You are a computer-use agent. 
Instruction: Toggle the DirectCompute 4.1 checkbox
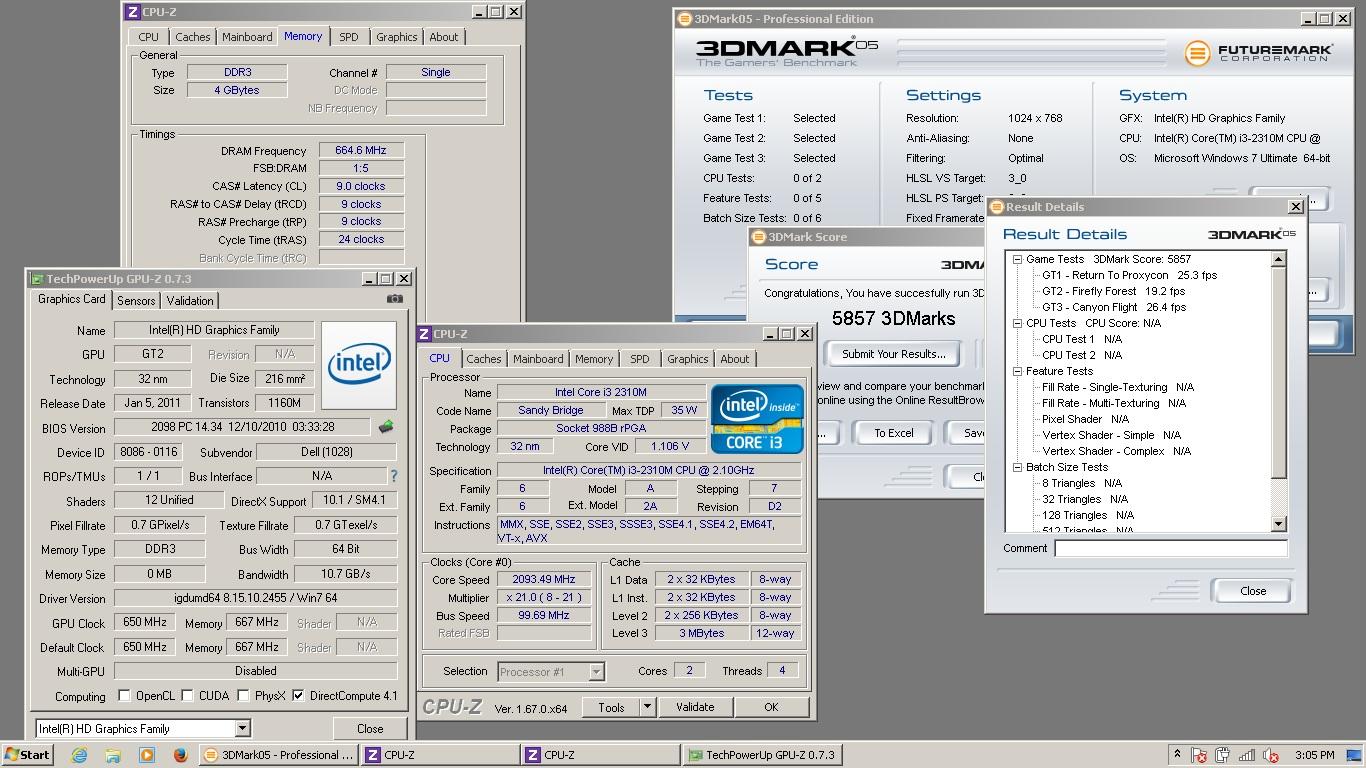click(x=298, y=696)
